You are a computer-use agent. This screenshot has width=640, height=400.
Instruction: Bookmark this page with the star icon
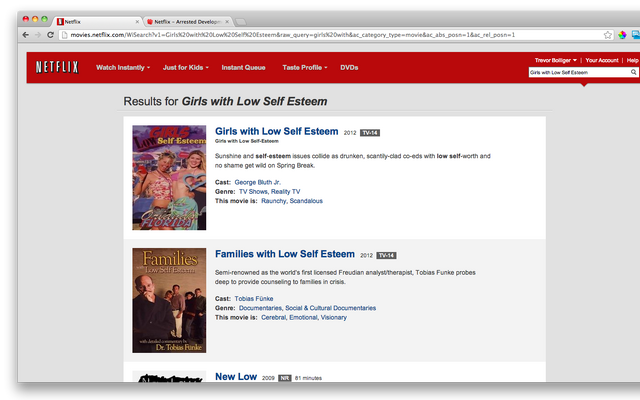[608, 35]
